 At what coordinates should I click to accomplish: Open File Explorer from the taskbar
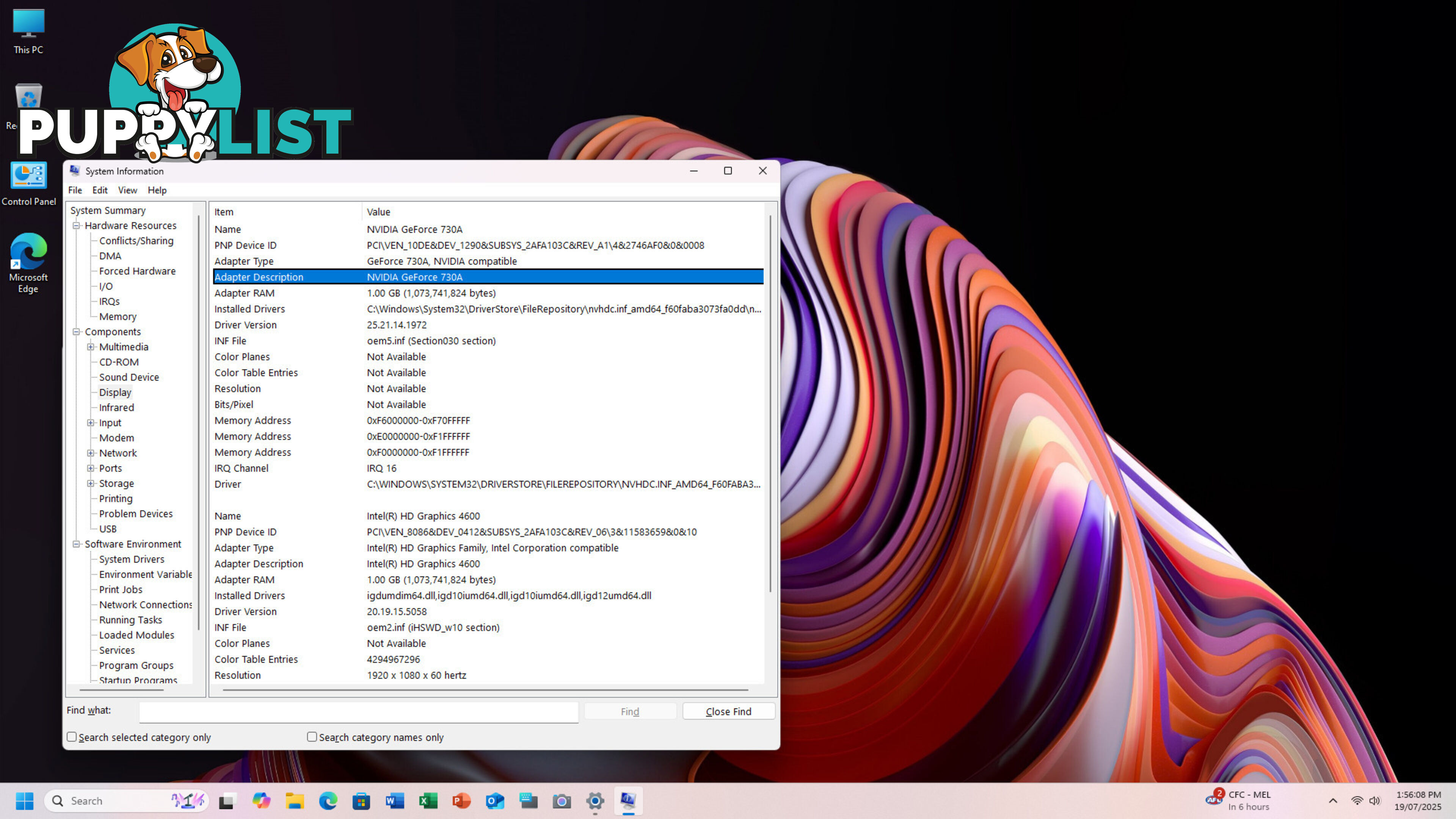(x=295, y=801)
